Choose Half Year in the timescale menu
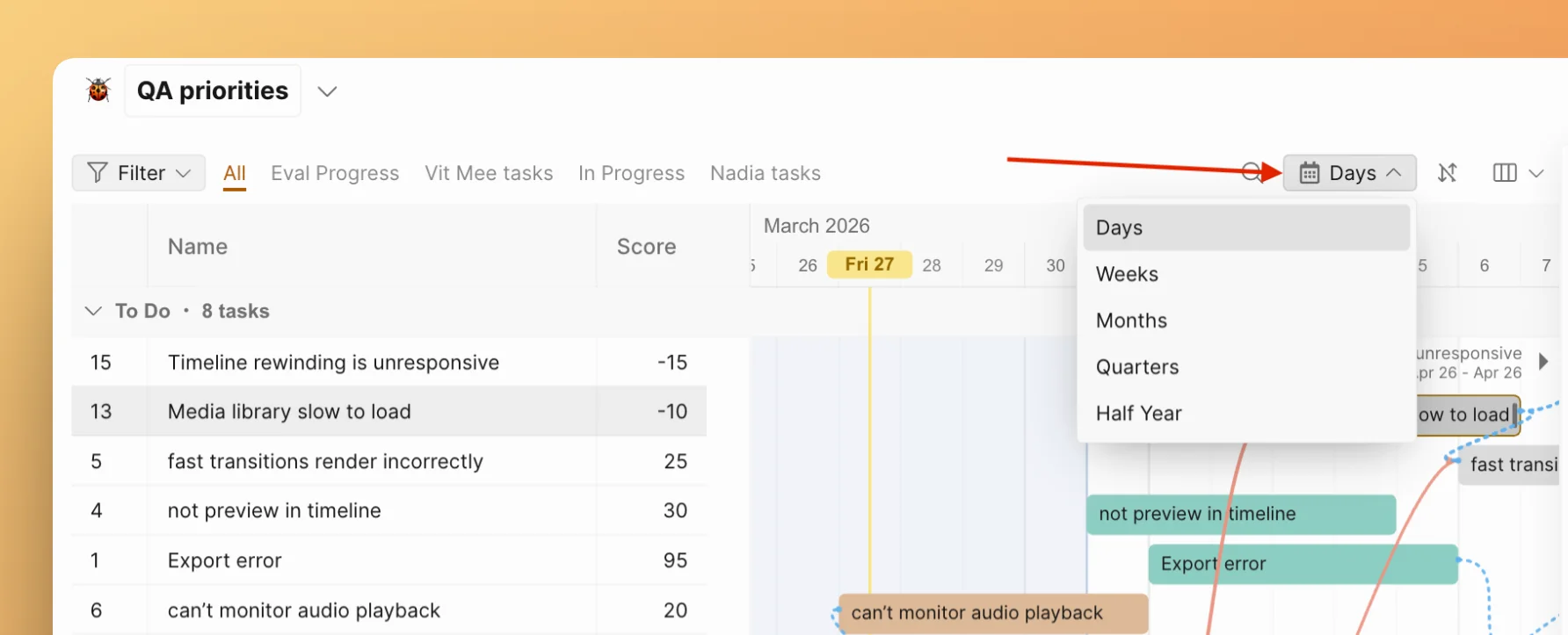This screenshot has height=635, width=1568. point(1138,414)
